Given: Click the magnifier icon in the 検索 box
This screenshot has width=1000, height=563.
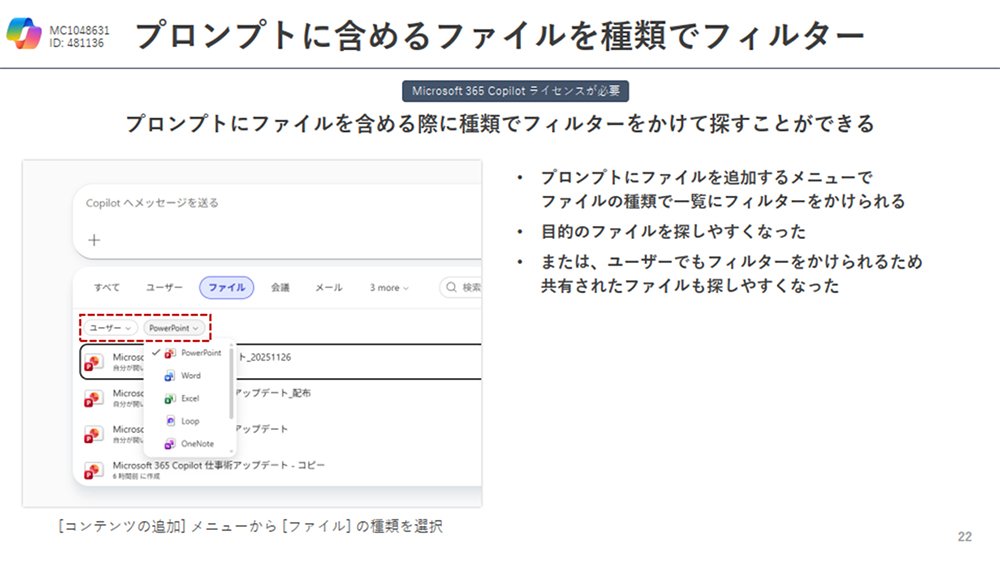Looking at the screenshot, I should pyautogui.click(x=452, y=288).
